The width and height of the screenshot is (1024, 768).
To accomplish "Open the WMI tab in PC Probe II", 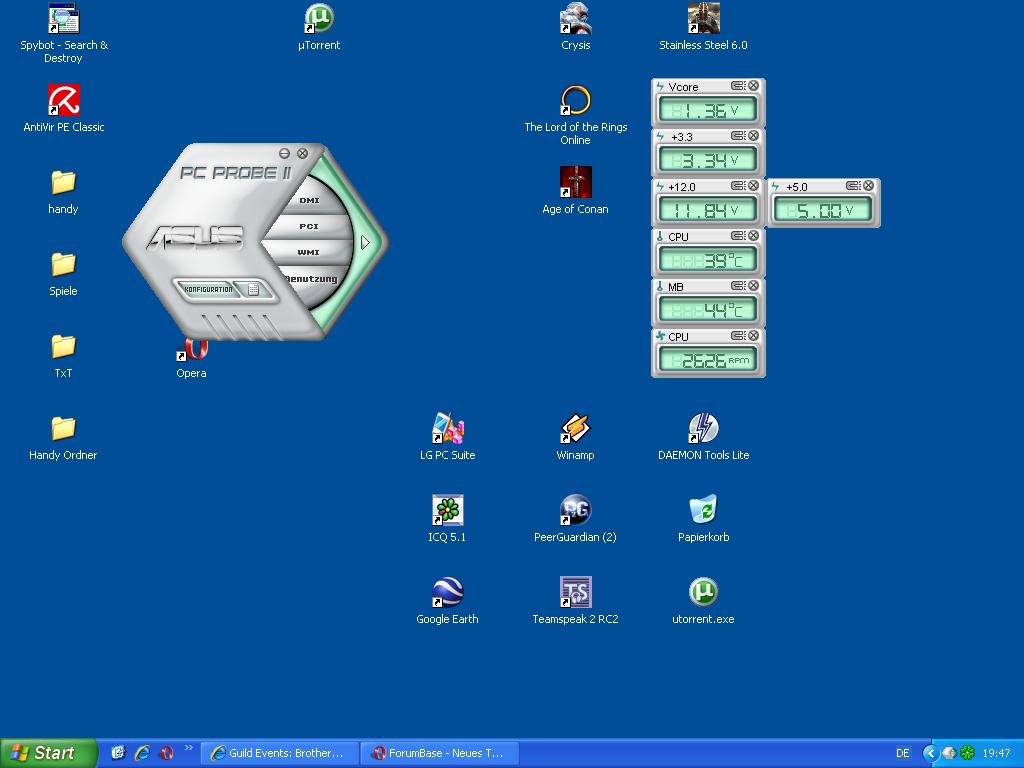I will tap(308, 252).
